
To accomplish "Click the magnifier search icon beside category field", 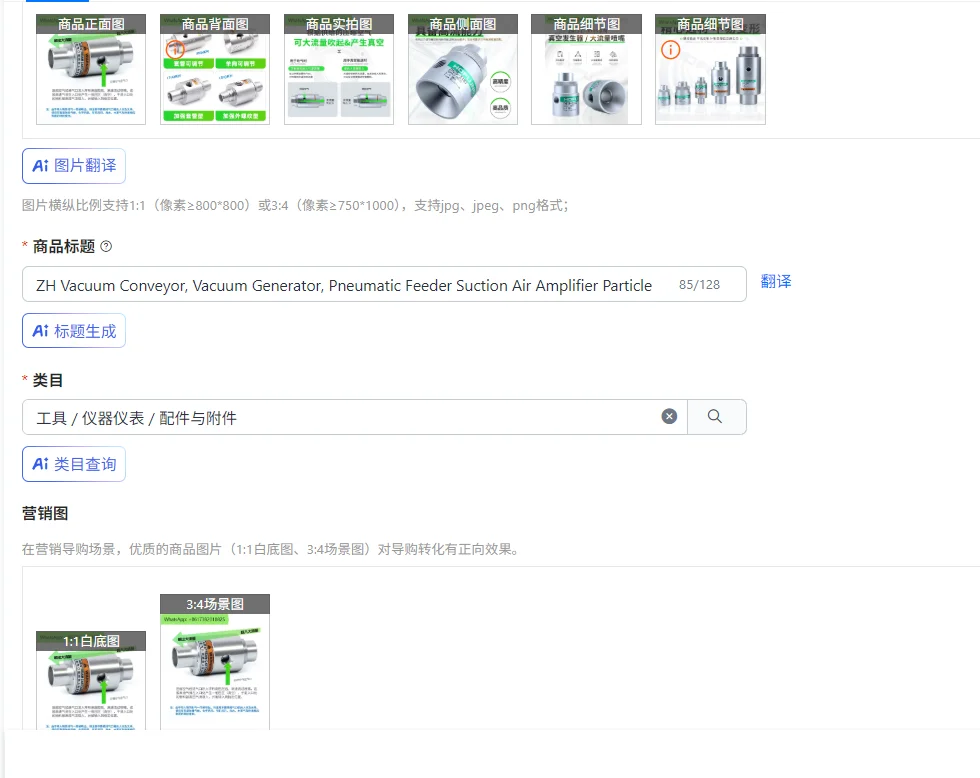I will 717,416.
